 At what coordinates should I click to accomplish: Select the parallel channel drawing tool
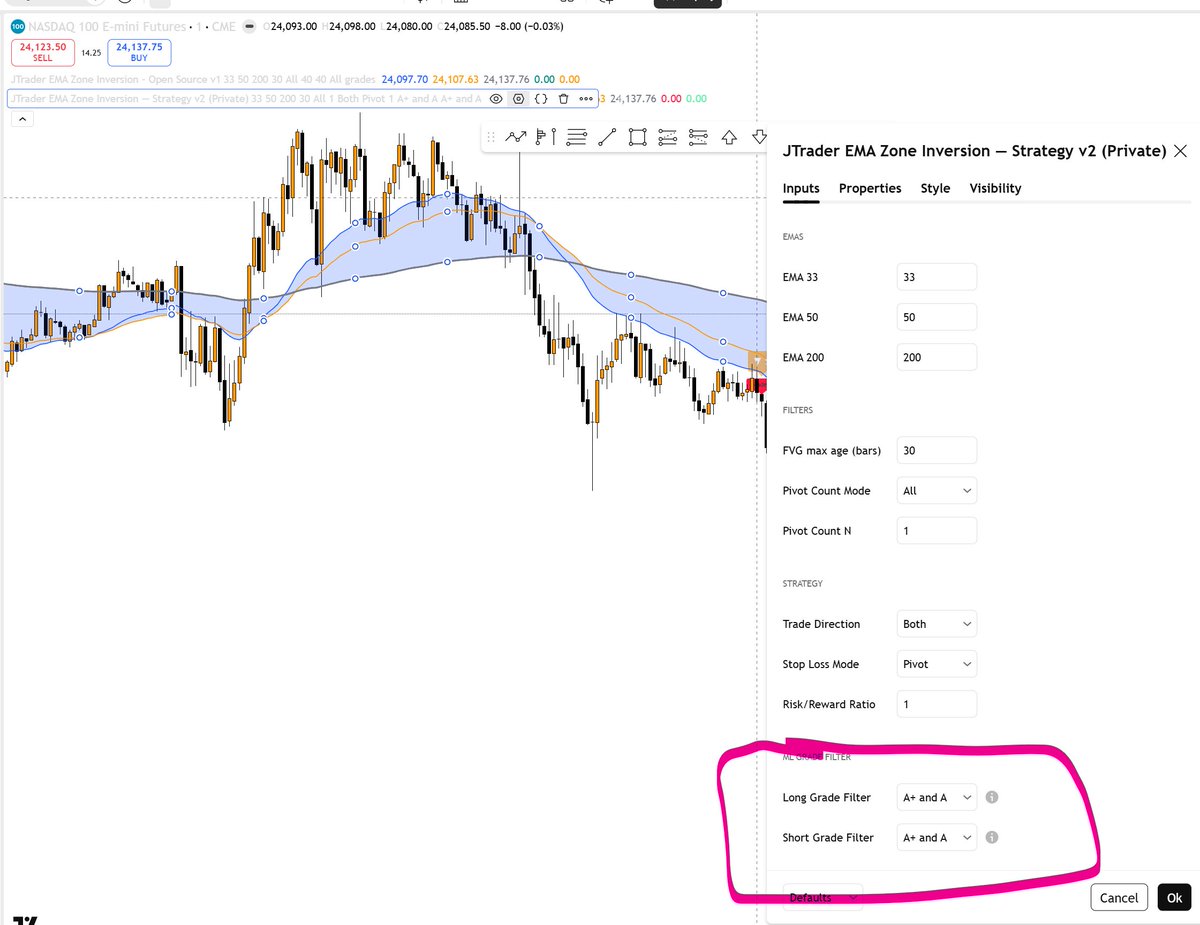[668, 137]
